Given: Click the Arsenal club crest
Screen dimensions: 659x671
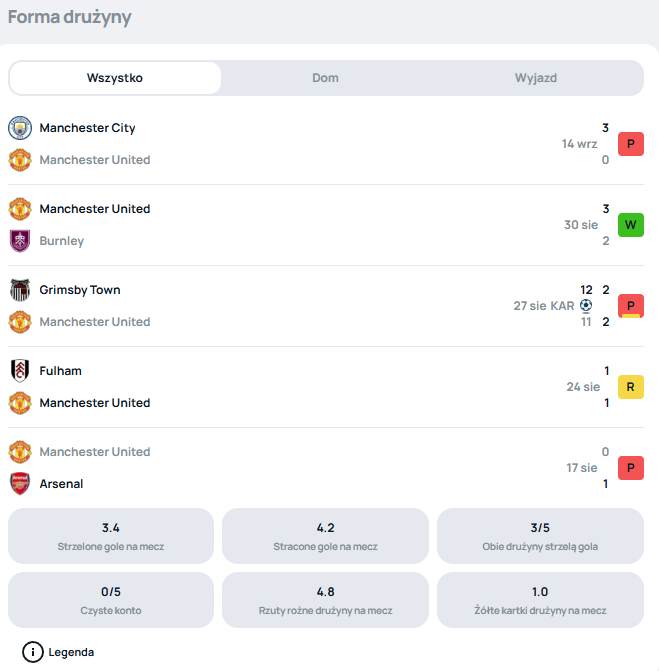Looking at the screenshot, I should point(20,484).
